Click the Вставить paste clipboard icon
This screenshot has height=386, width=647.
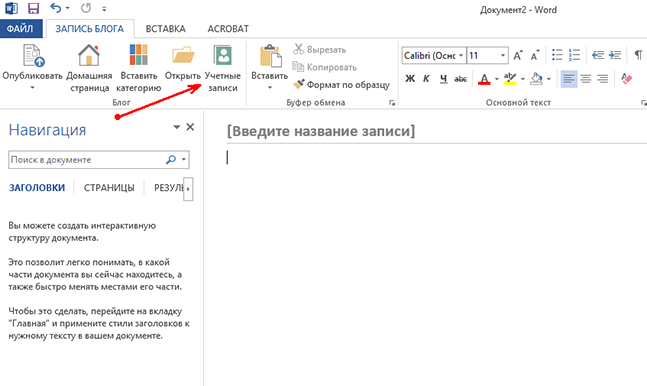[x=270, y=56]
